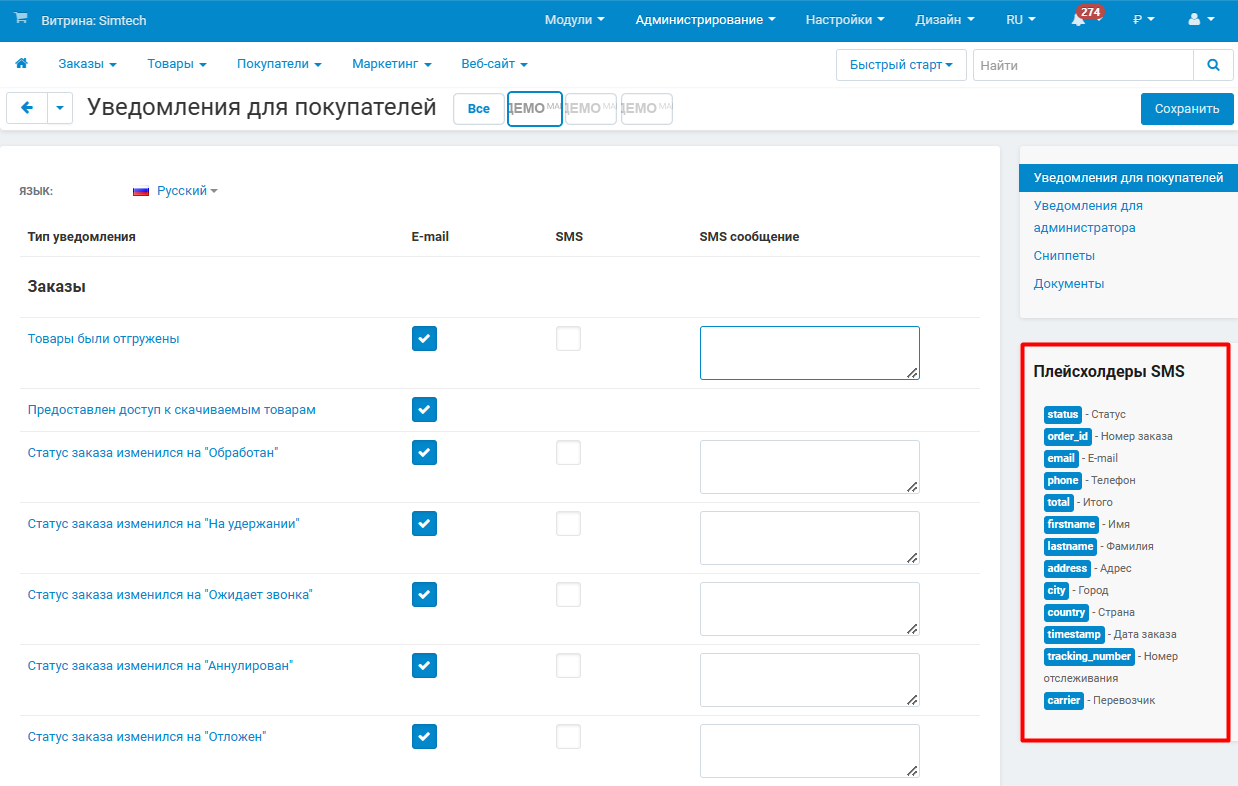Click the order_id placeholder tag
The width and height of the screenshot is (1238, 786).
pyautogui.click(x=1068, y=437)
